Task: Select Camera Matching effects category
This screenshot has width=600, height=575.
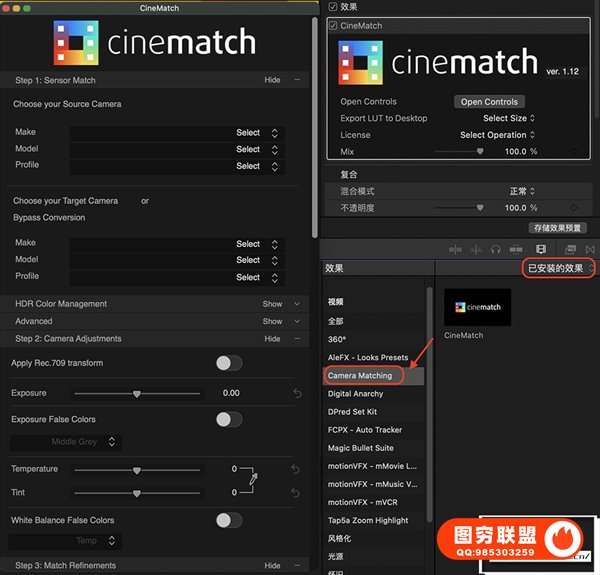Action: [x=361, y=376]
